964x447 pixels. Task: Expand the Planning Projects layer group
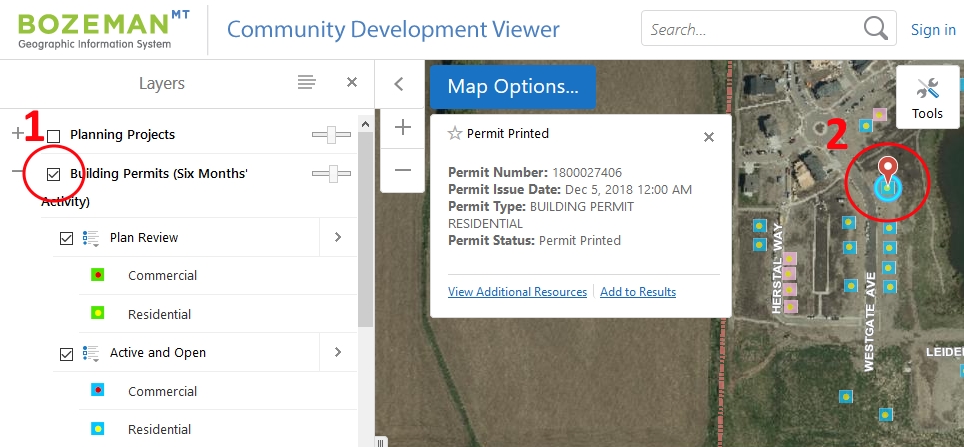pos(17,134)
